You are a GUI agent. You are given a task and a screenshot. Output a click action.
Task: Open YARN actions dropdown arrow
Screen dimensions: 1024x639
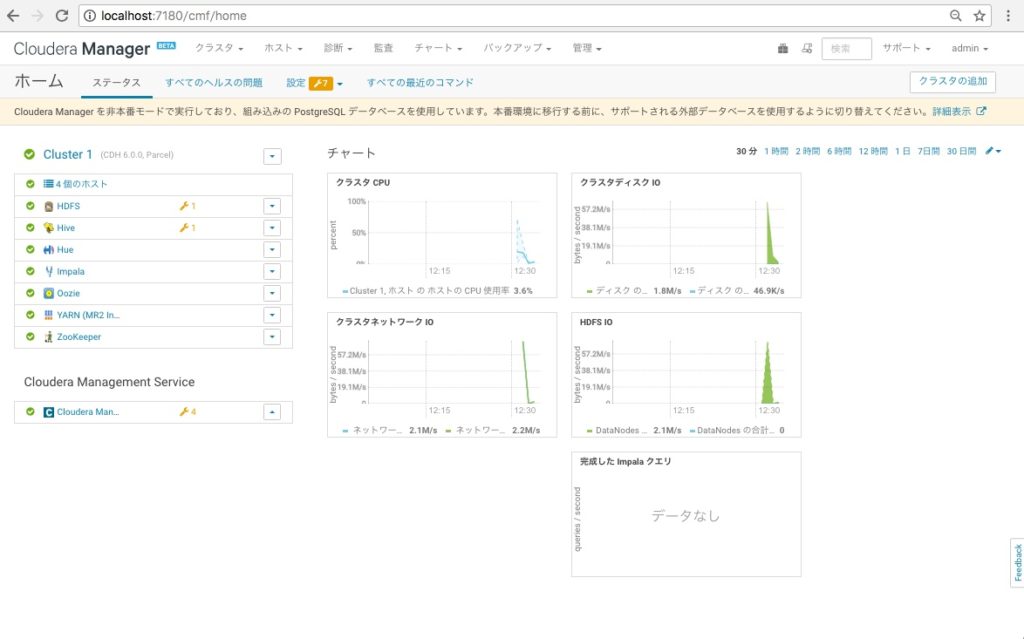coord(272,315)
